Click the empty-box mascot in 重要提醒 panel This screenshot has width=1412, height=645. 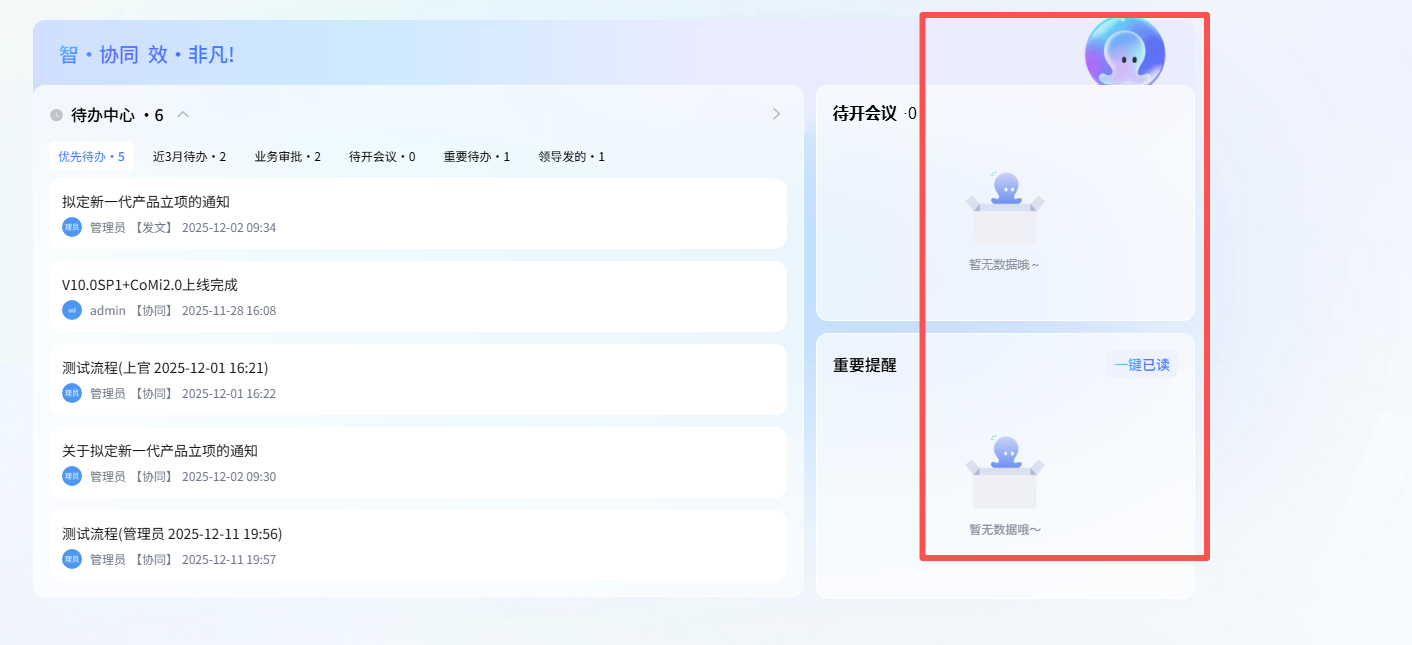pyautogui.click(x=1005, y=473)
